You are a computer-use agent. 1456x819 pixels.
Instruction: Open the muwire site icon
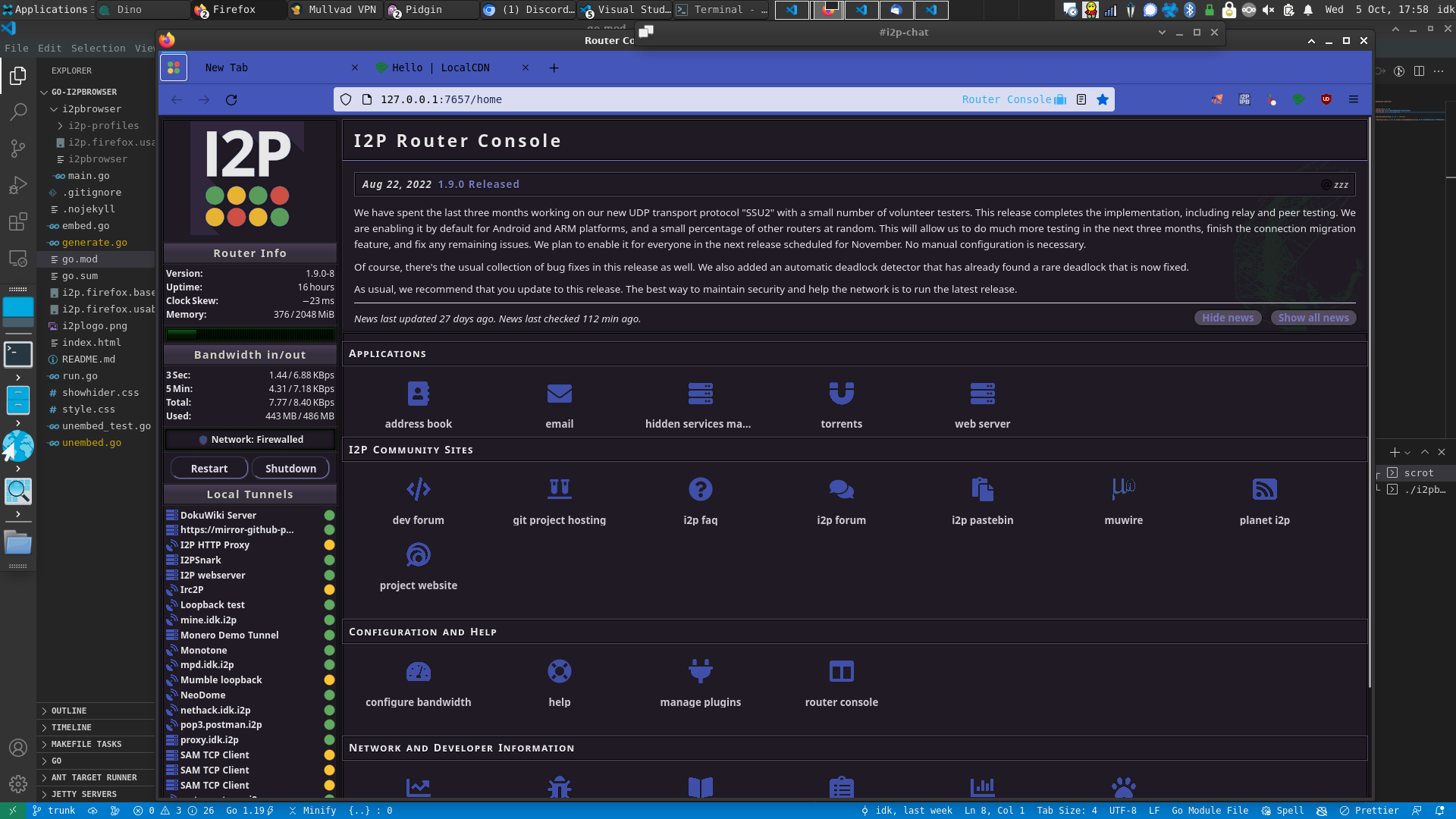coord(1123,490)
